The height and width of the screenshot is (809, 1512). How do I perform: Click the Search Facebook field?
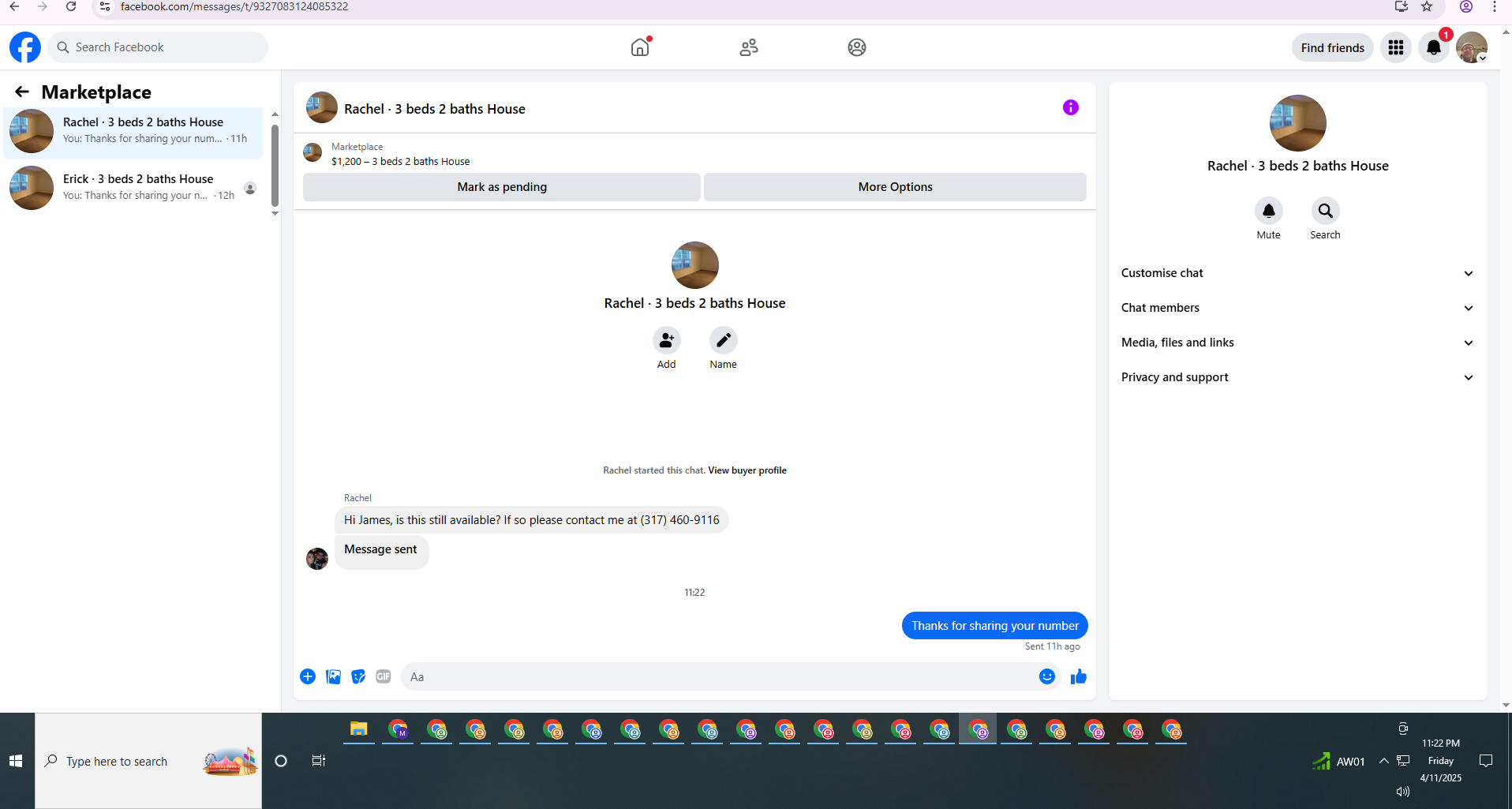159,47
